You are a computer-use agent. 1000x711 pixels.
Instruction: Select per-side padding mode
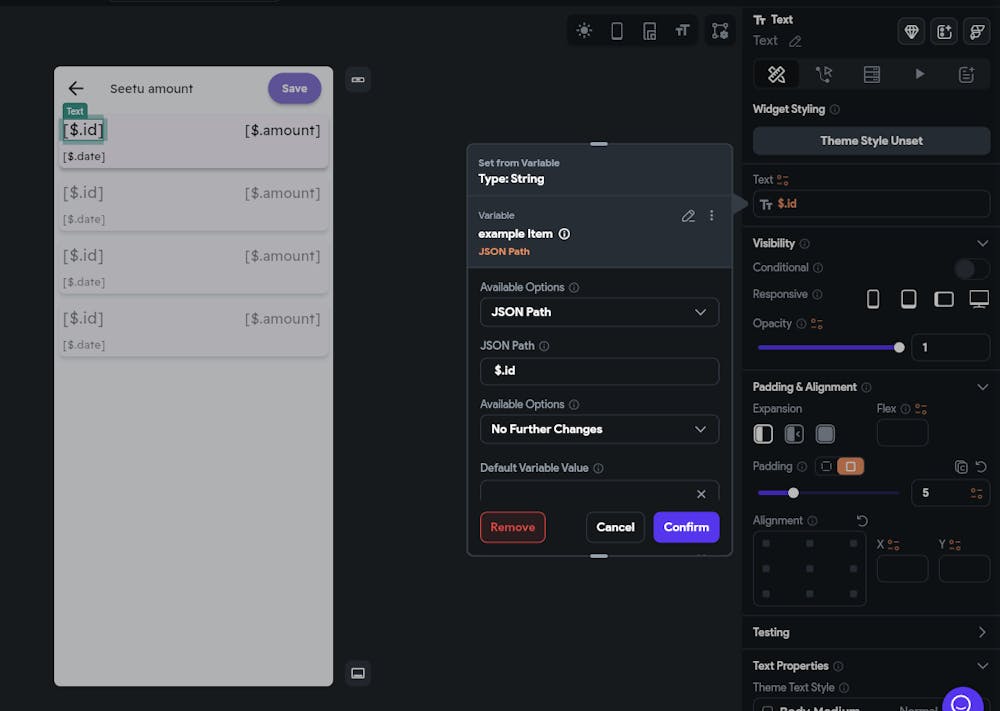tap(826, 467)
